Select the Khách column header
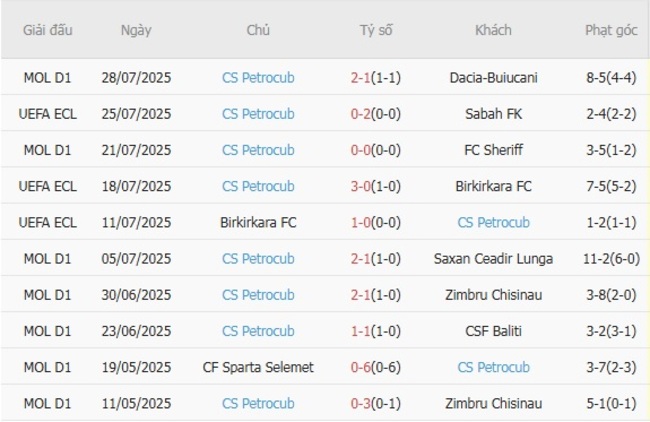This screenshot has width=650, height=422. [493, 30]
